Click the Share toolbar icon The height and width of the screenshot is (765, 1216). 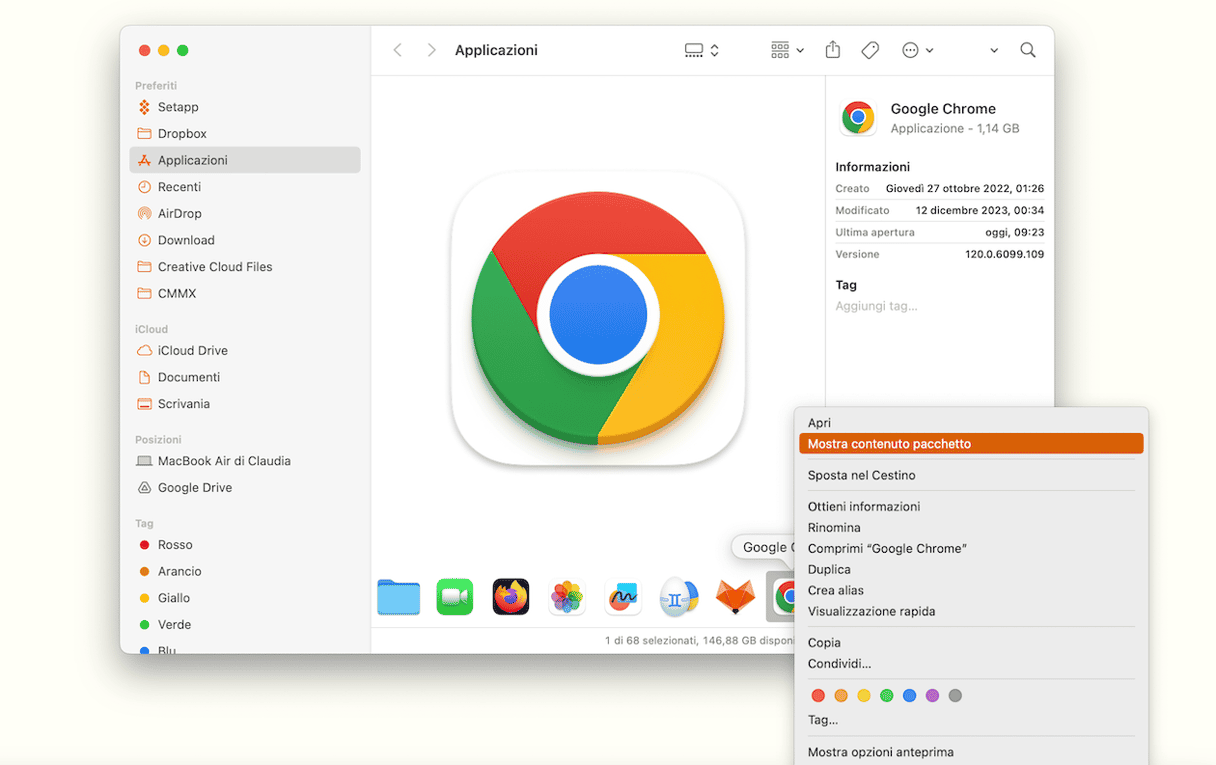[x=832, y=50]
